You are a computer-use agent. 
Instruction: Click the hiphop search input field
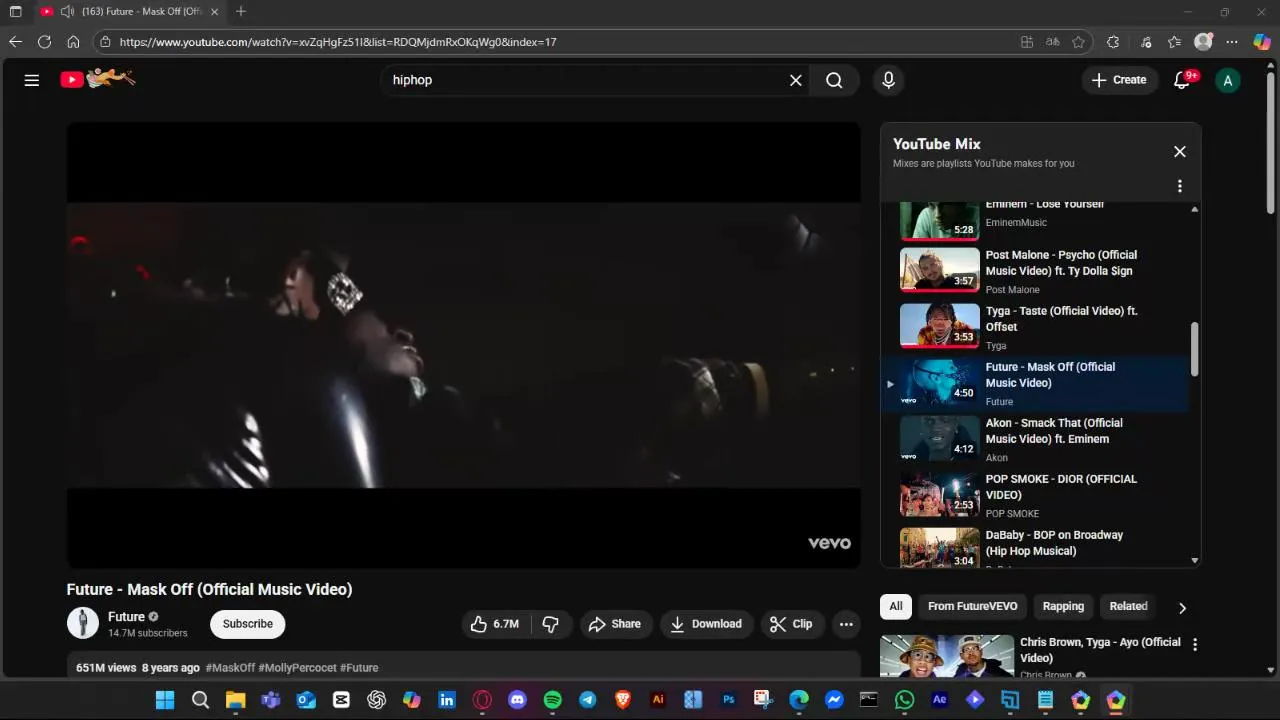[x=585, y=80]
